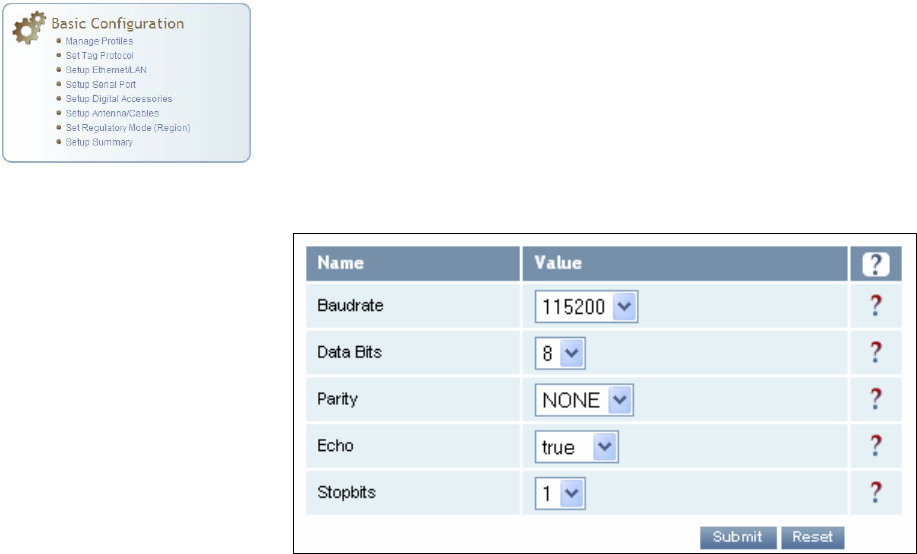The width and height of the screenshot is (917, 554).
Task: Click the help icon for Baudrate
Action: [876, 308]
